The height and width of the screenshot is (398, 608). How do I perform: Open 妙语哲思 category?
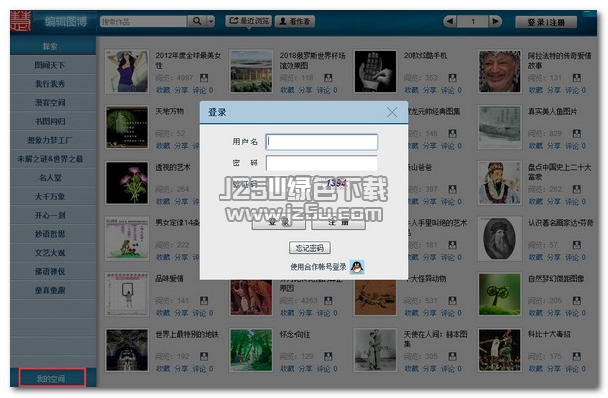[53, 234]
